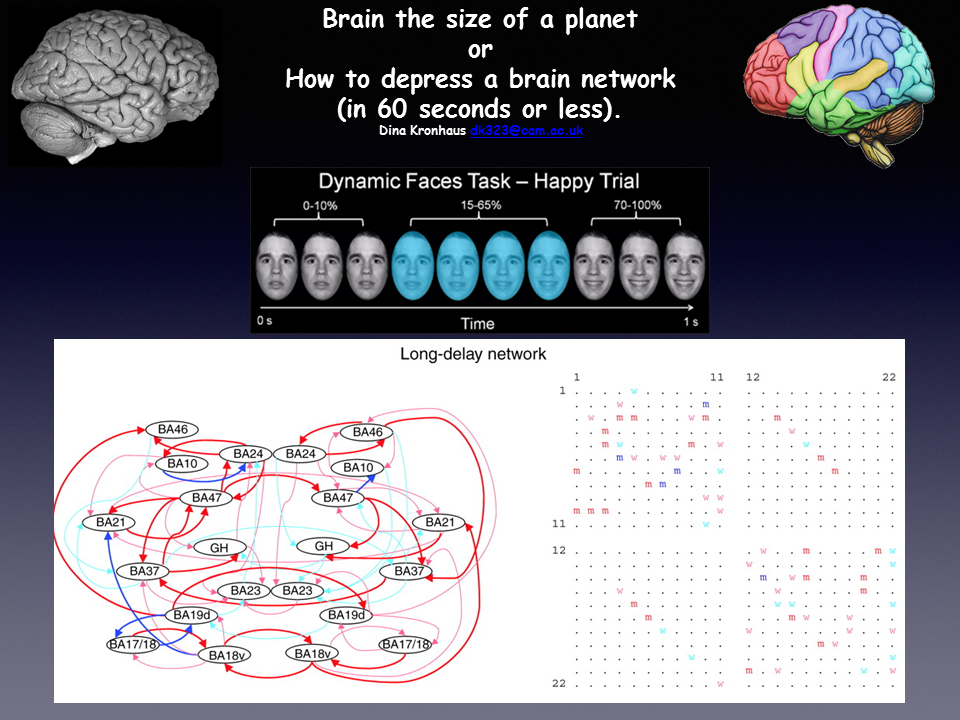Select the left BA19d node
Screen dimensions: 960x720
pyautogui.click(x=193, y=614)
